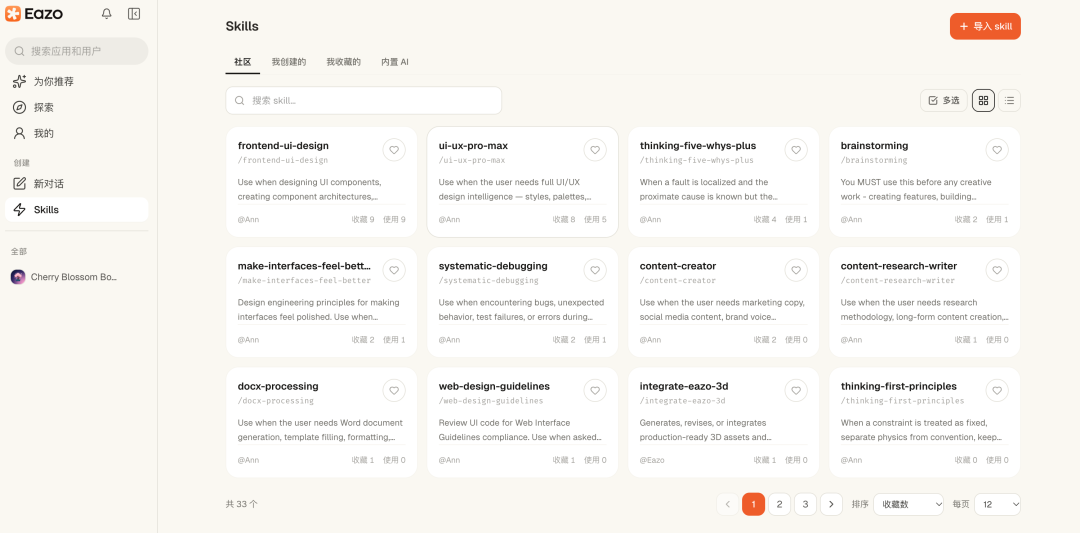The image size is (1080, 533).
Task: Open content-research-writer skill title
Action: [899, 266]
